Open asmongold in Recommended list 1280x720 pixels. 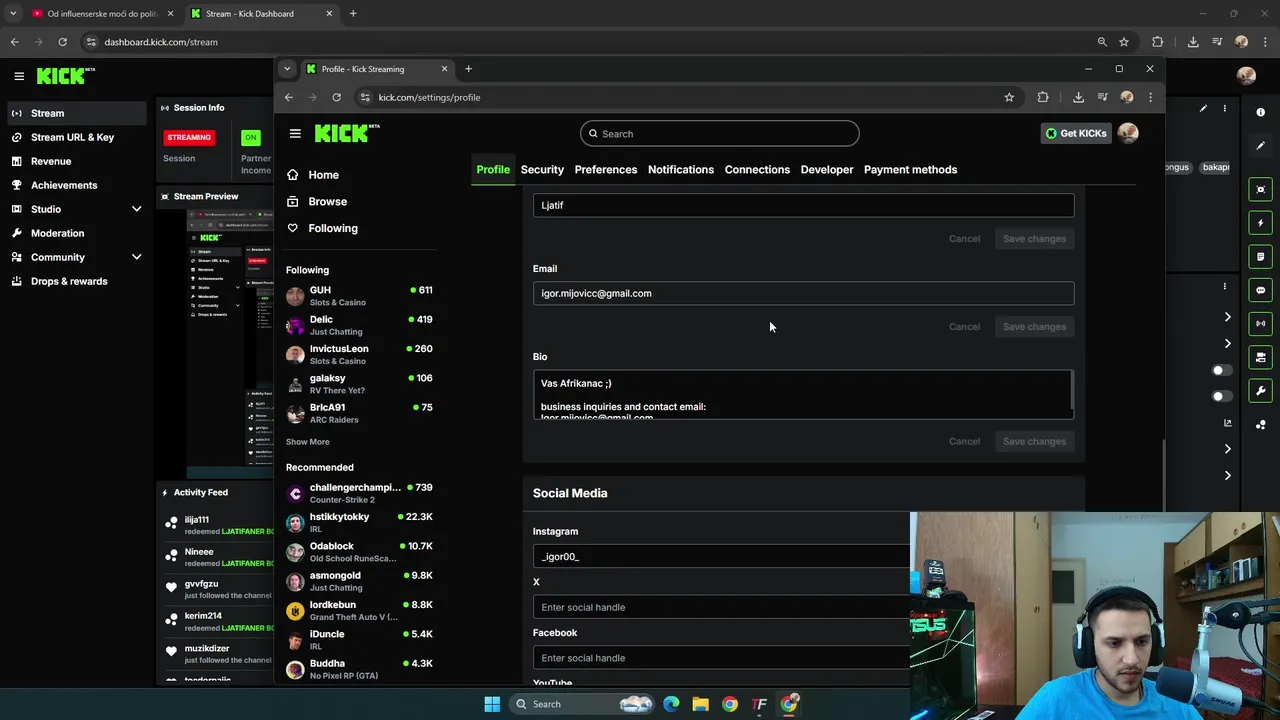pyautogui.click(x=359, y=581)
